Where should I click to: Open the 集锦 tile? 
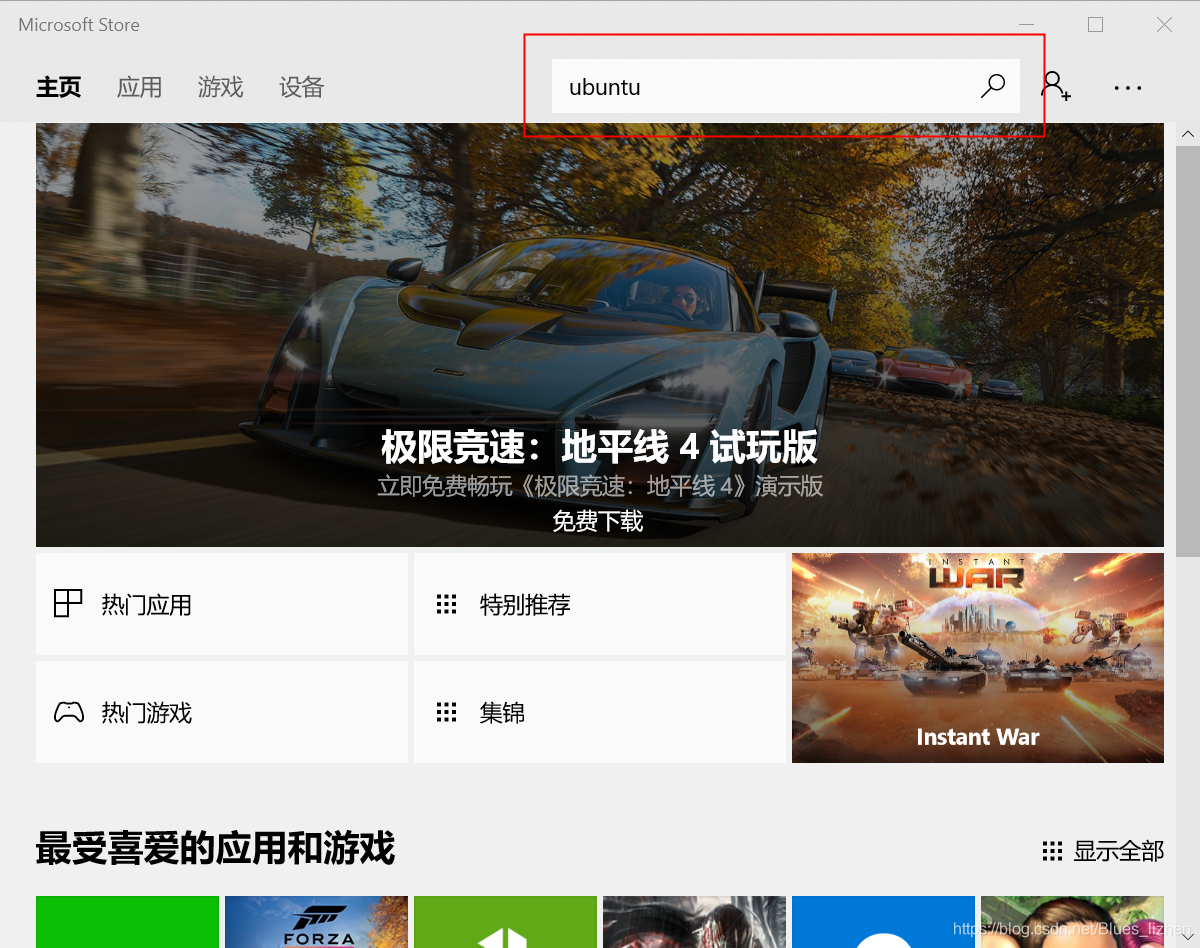tap(600, 712)
